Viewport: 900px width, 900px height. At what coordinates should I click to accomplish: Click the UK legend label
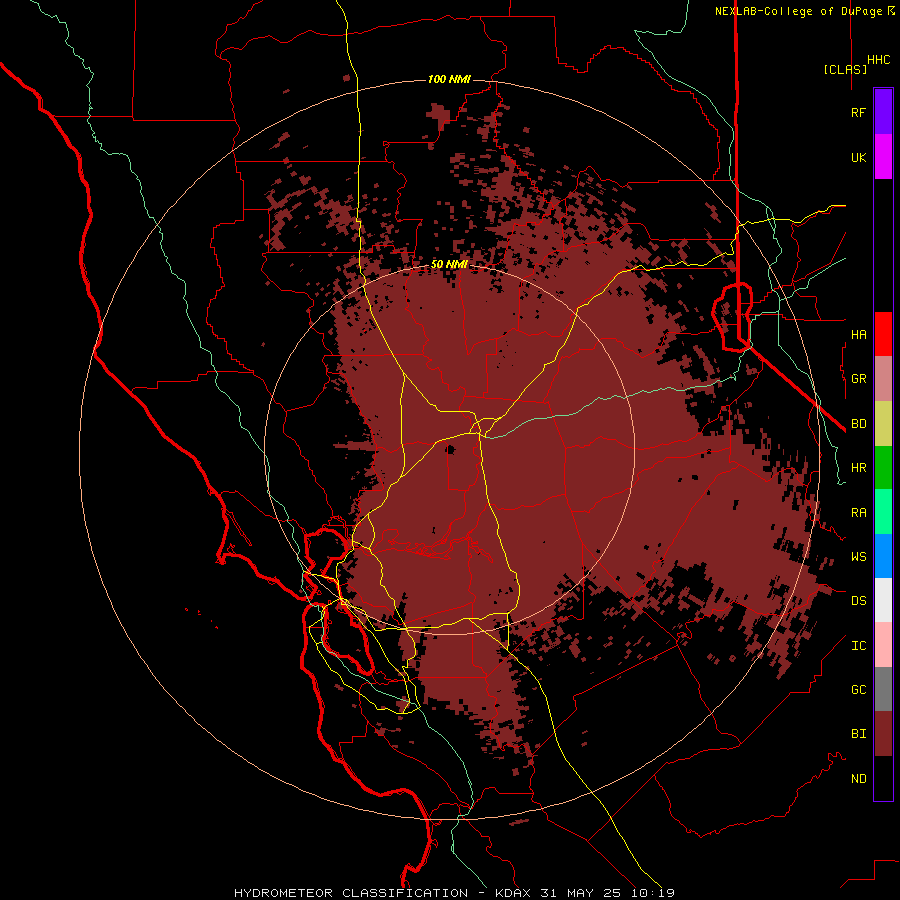(858, 157)
